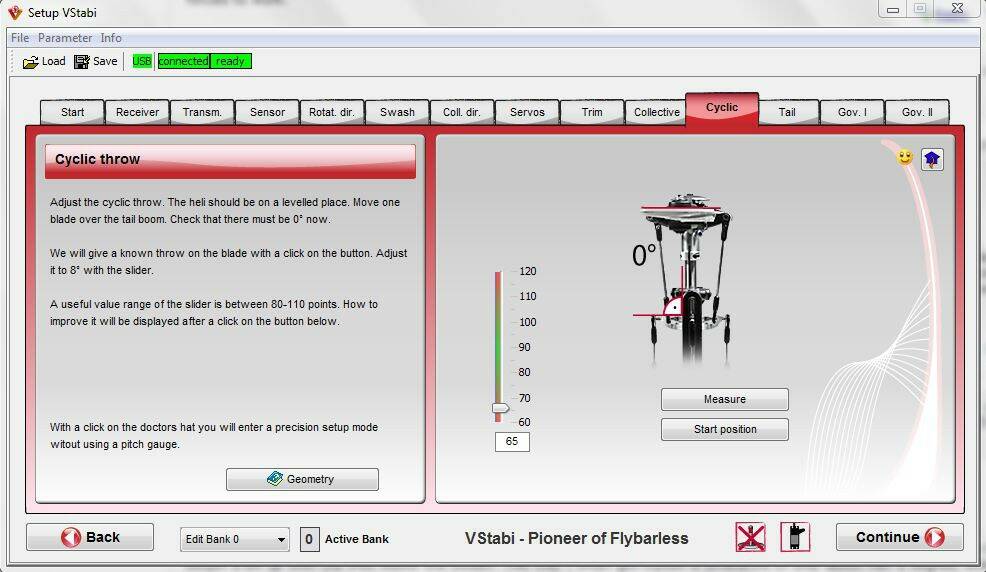Image resolution: width=986 pixels, height=572 pixels.
Task: Click the cyclic throw slider handle
Action: (x=500, y=409)
